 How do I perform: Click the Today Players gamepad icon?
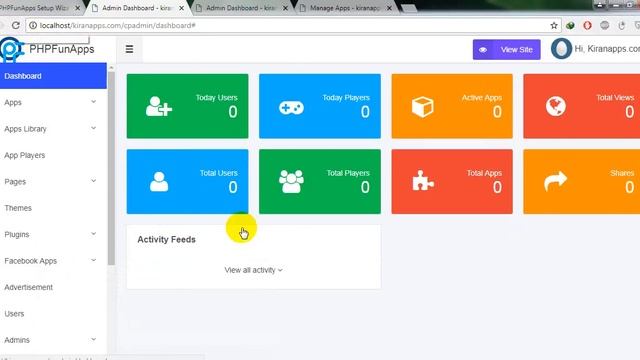click(291, 108)
